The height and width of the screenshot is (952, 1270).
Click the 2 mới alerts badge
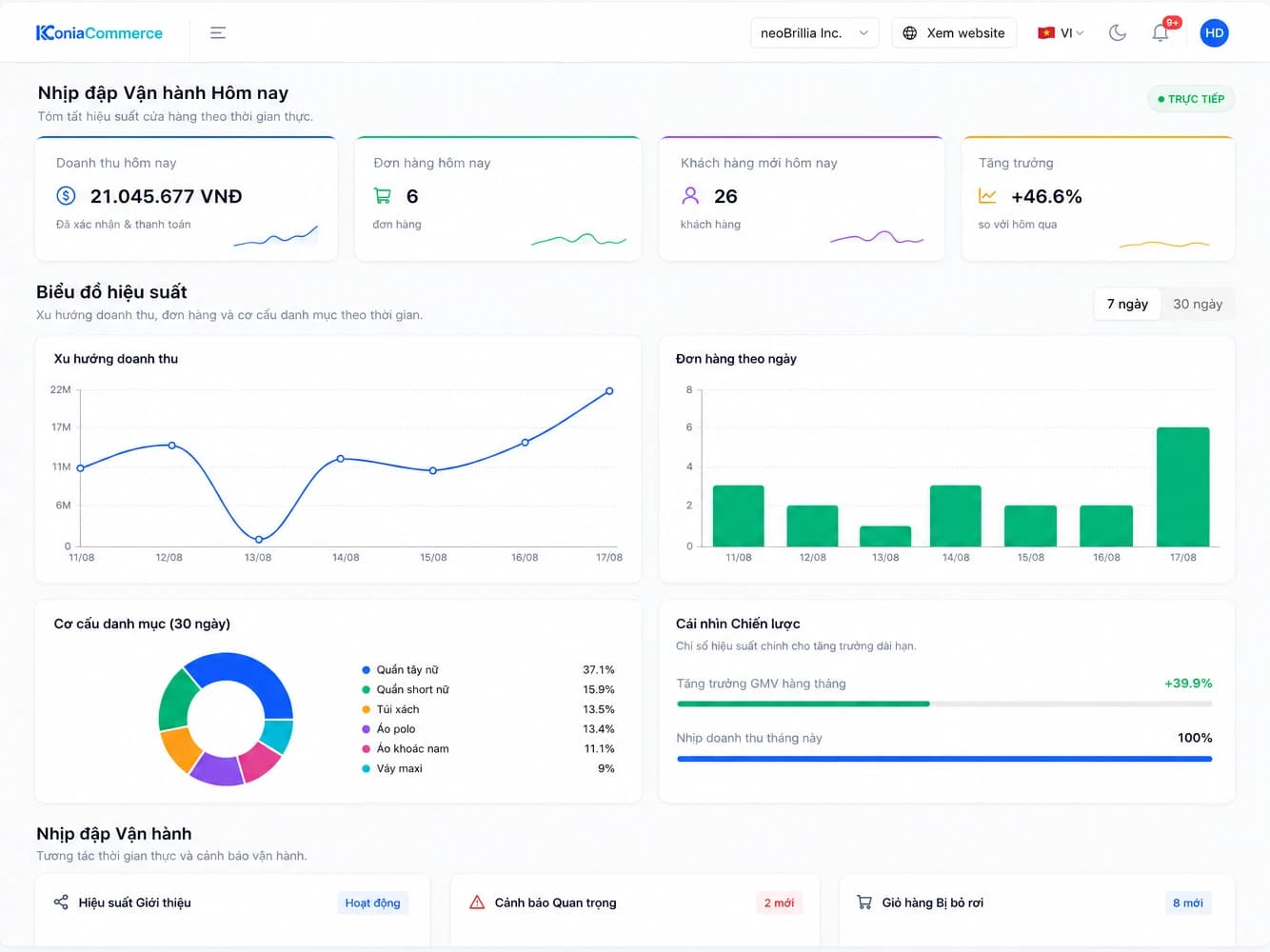tap(779, 902)
